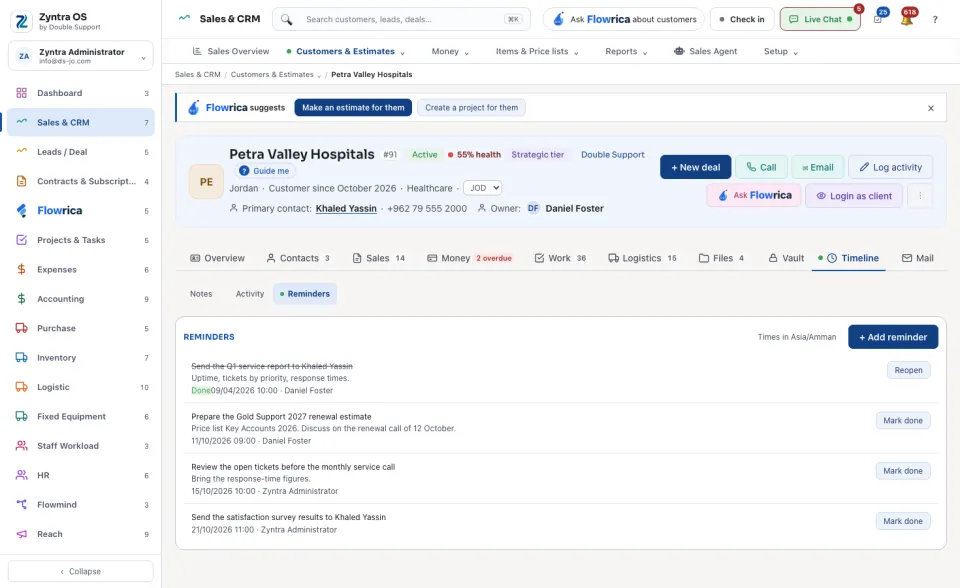The height and width of the screenshot is (588, 960).
Task: Collapse the left sidebar
Action: click(80, 571)
